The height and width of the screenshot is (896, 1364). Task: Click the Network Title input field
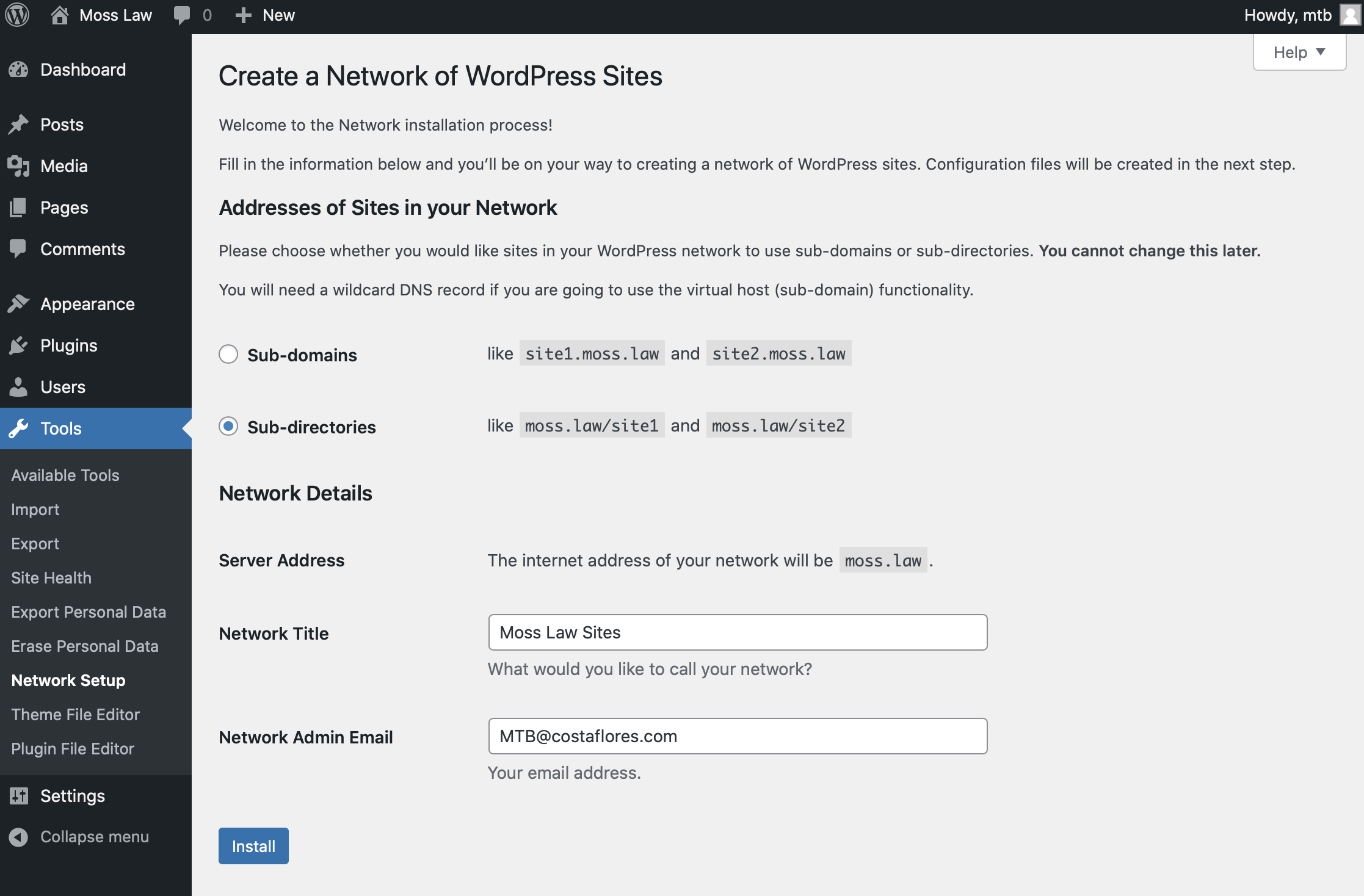pos(738,632)
